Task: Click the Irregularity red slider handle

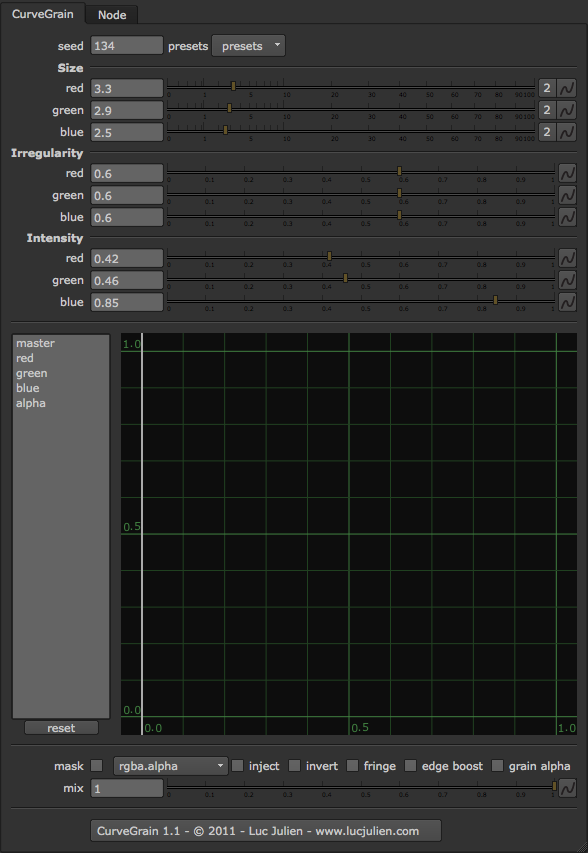Action: [399, 171]
